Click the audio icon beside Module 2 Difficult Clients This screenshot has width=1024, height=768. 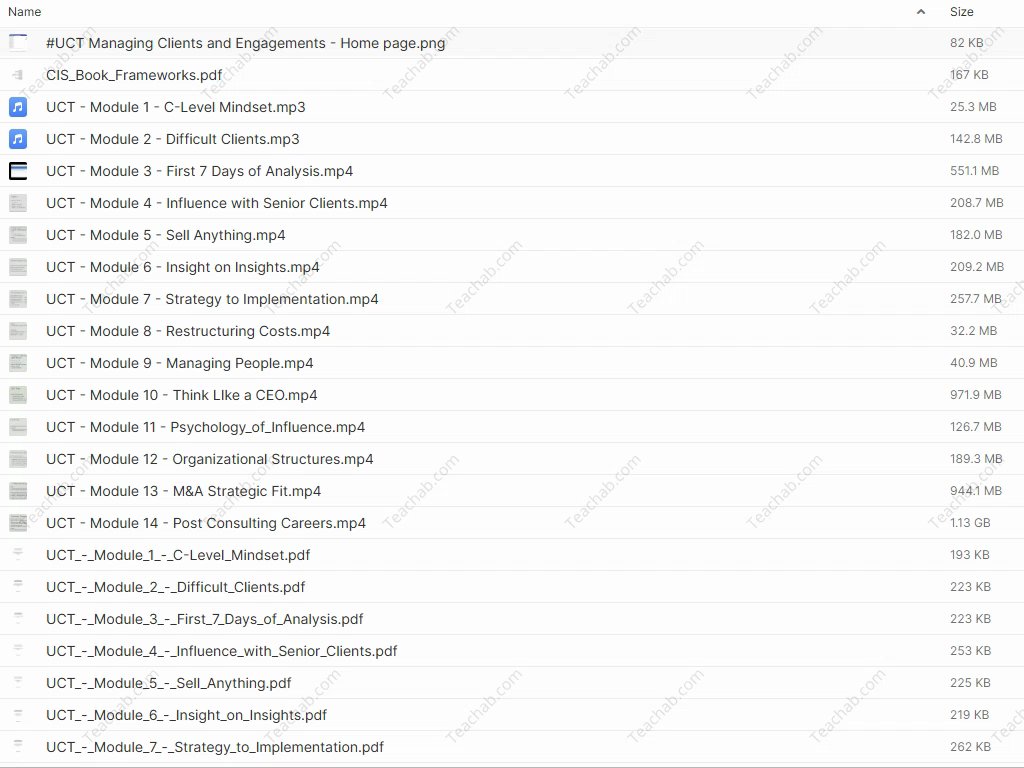(18, 139)
